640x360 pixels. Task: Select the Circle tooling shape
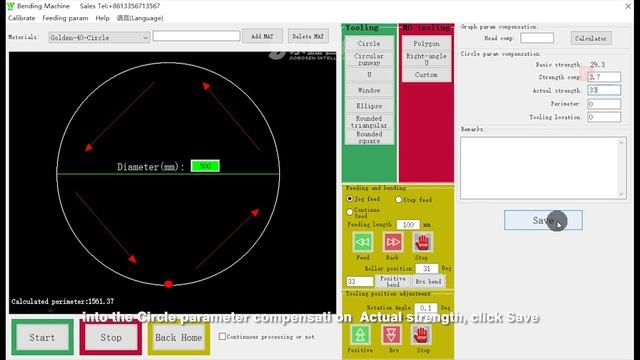coord(369,43)
